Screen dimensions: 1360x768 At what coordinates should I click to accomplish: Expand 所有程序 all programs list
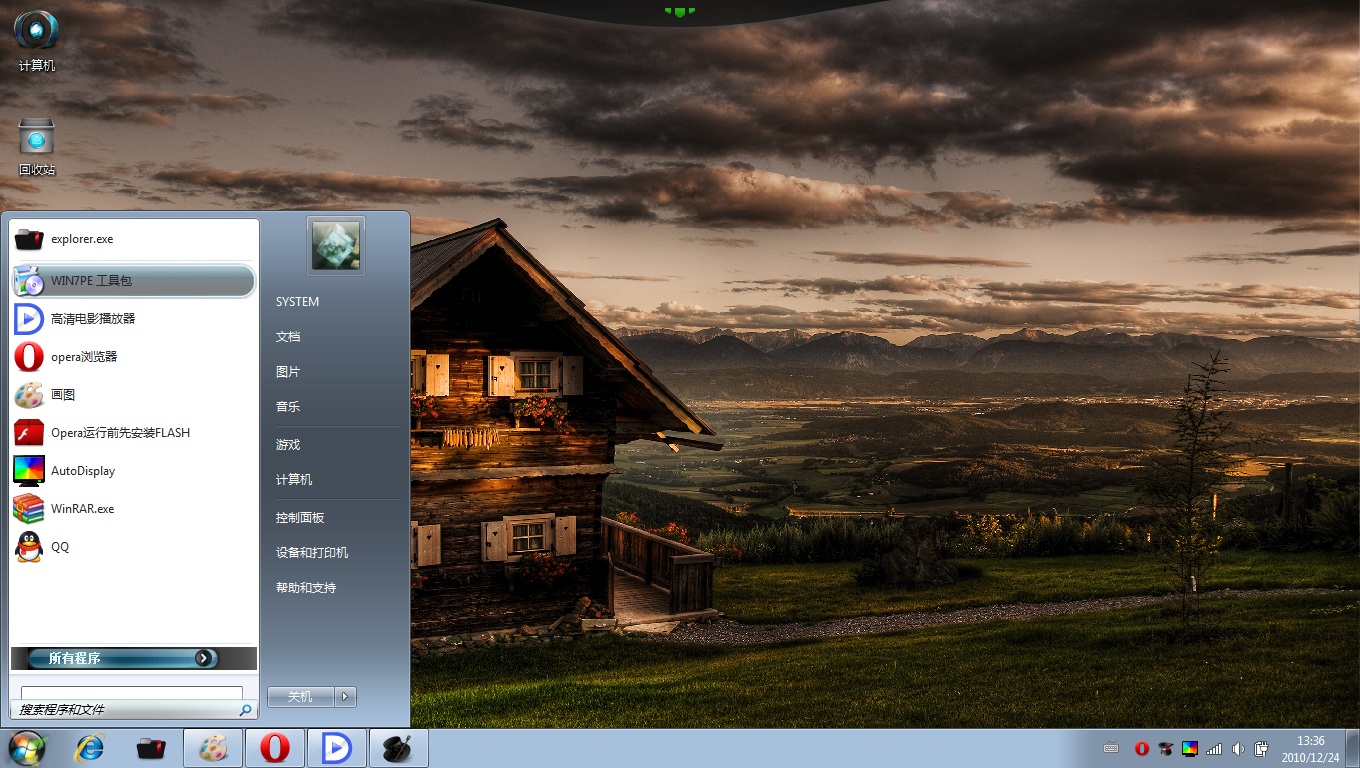(133, 658)
